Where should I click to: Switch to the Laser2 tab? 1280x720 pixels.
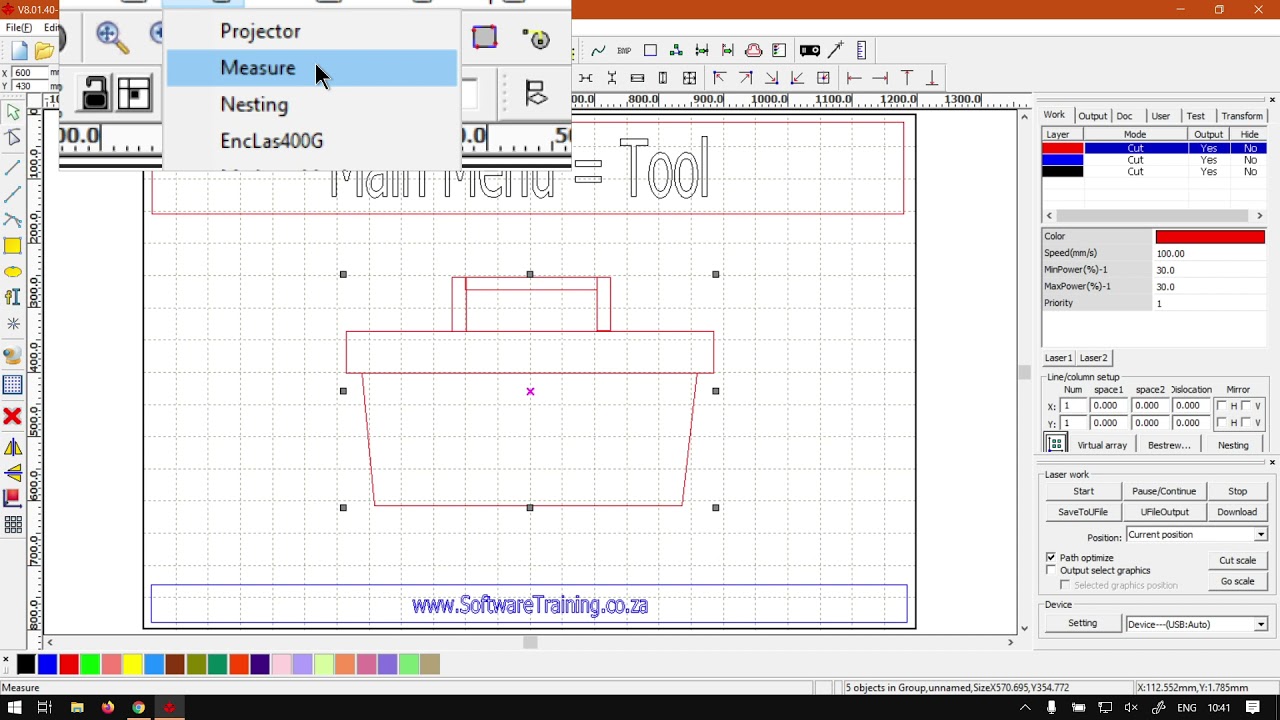coord(1093,358)
